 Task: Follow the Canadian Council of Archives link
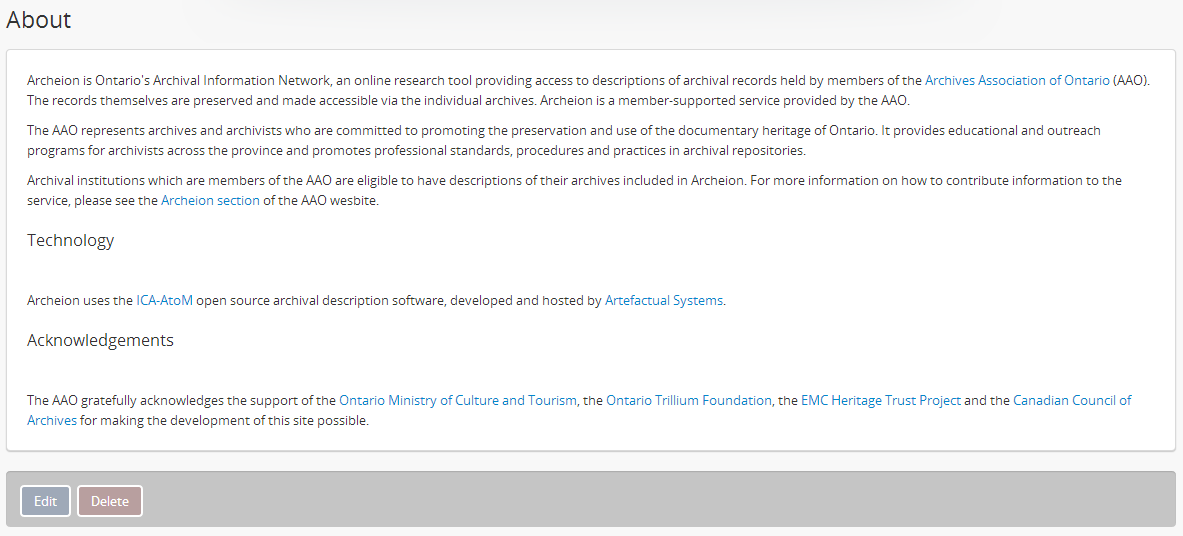pos(1071,401)
